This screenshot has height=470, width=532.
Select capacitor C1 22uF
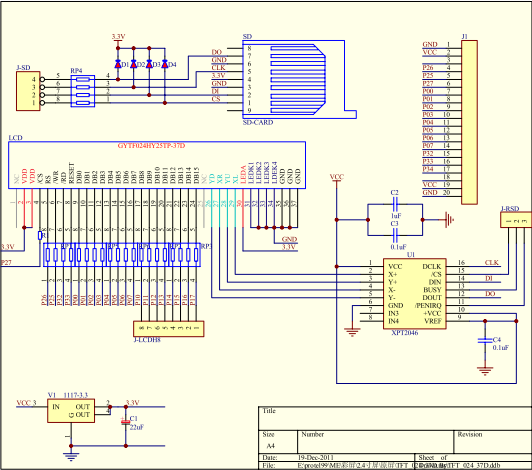[x=126, y=422]
